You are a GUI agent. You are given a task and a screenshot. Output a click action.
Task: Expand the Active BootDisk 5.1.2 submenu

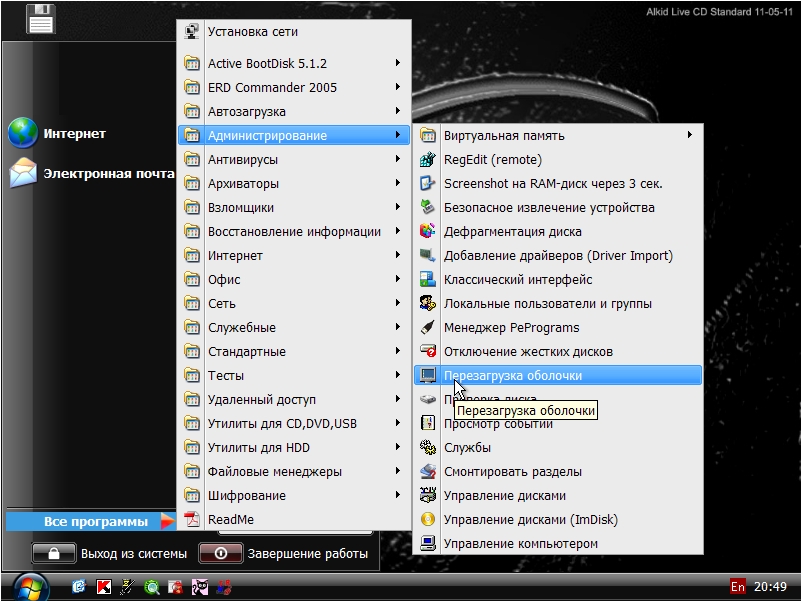294,63
